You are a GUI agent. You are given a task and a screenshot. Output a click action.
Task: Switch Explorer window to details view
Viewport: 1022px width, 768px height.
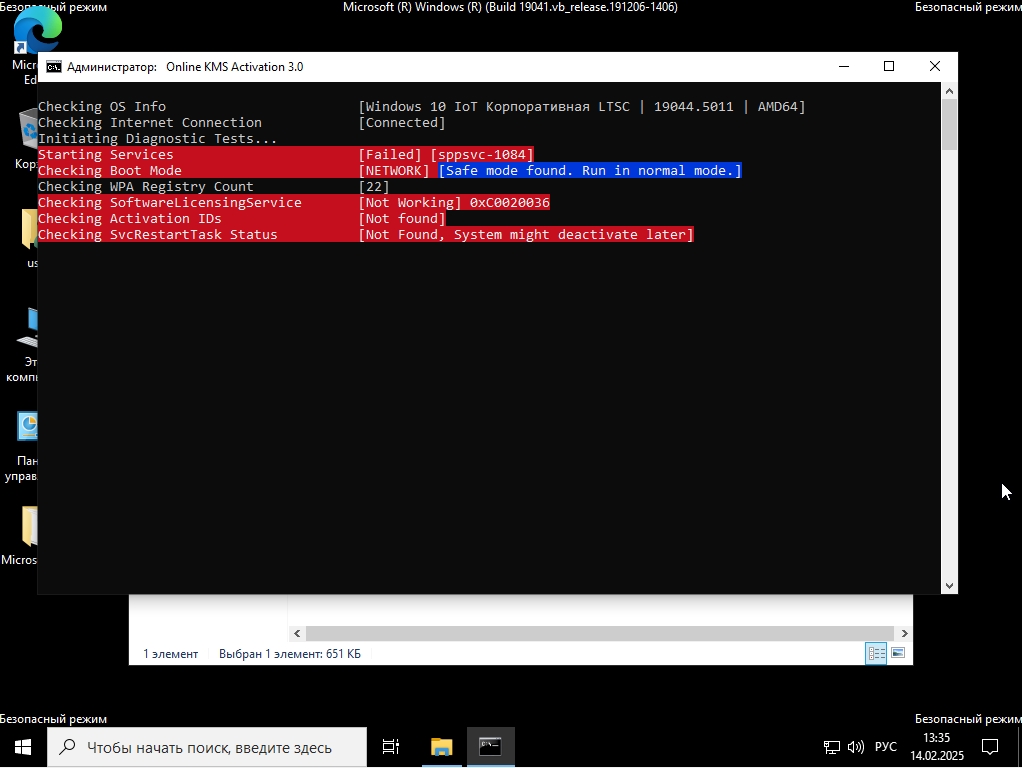coord(876,653)
